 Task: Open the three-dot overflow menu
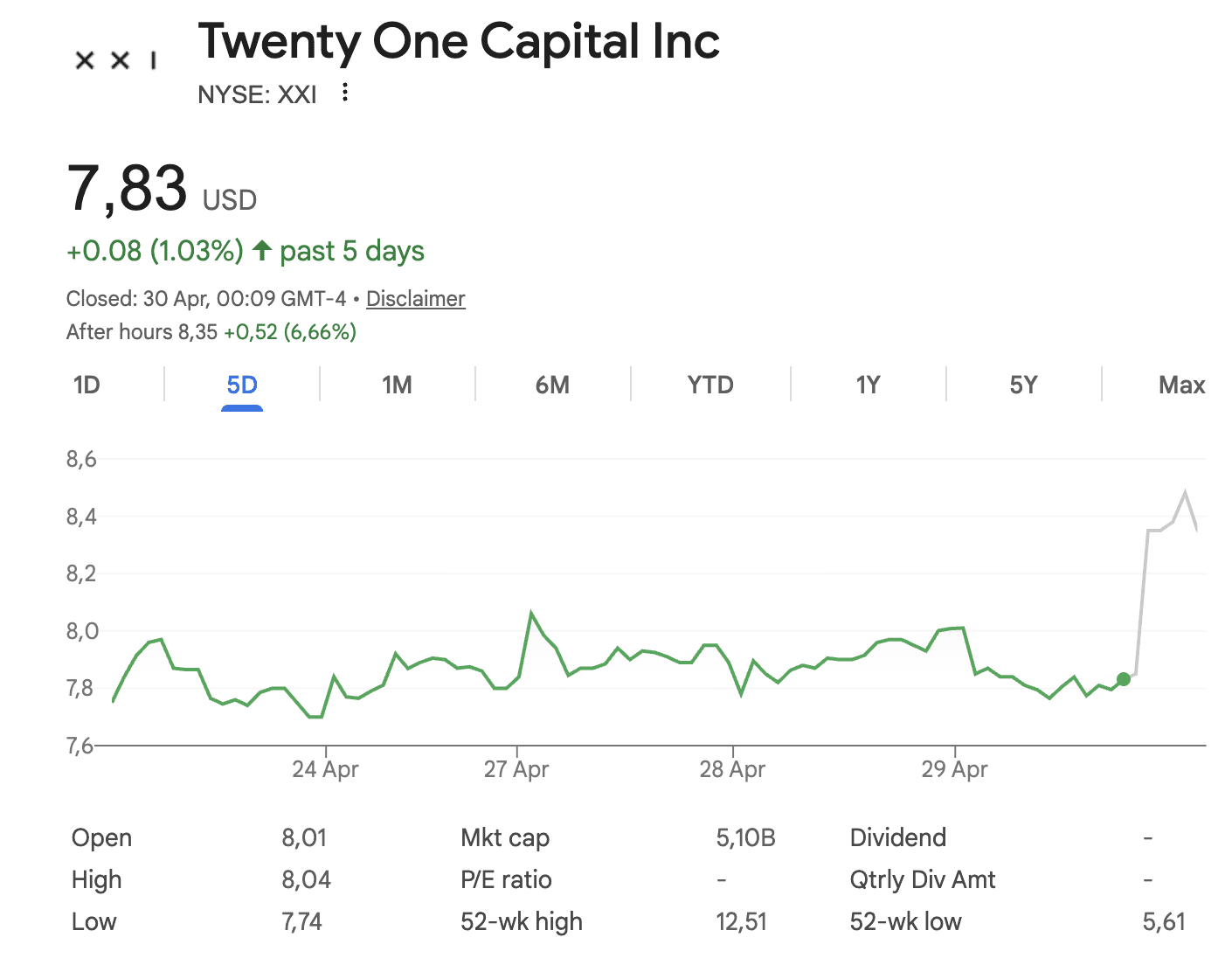(344, 93)
